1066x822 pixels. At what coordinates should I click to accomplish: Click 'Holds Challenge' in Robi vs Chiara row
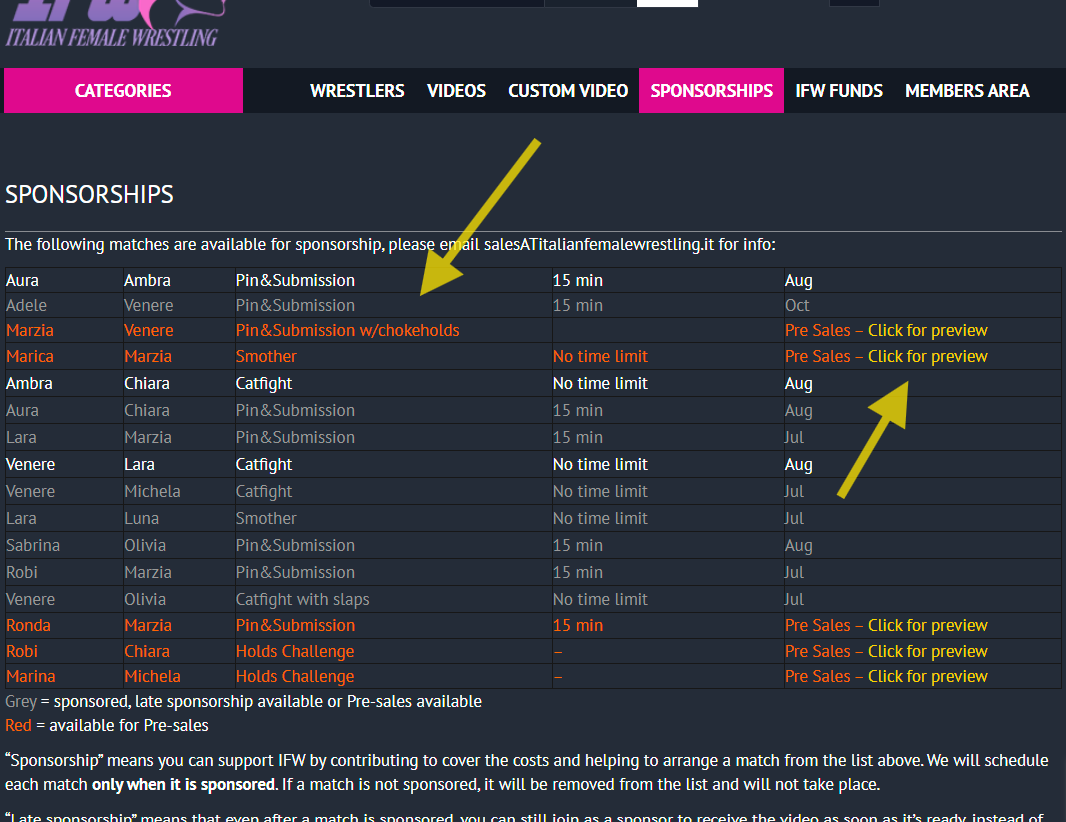(295, 651)
